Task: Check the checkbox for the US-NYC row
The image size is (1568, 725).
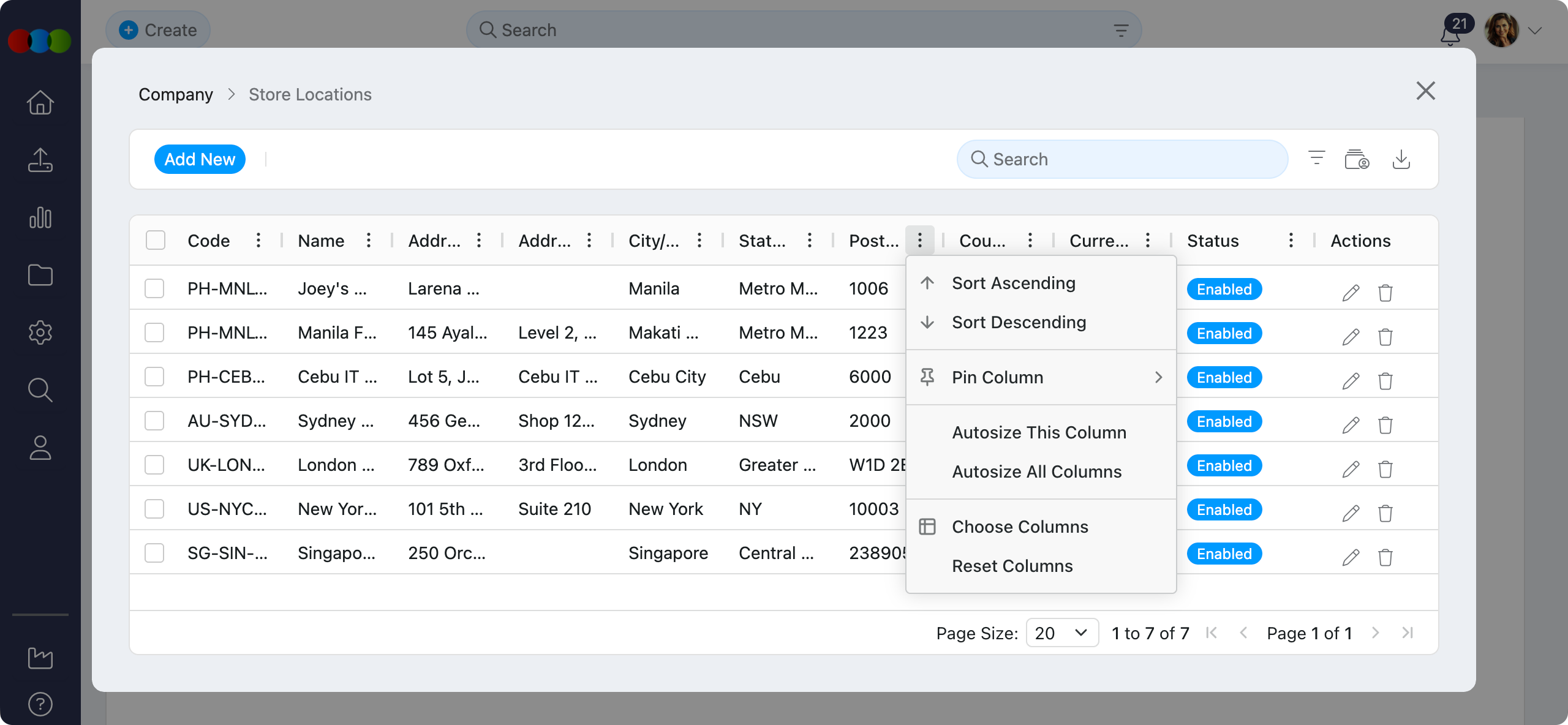Action: tap(155, 508)
